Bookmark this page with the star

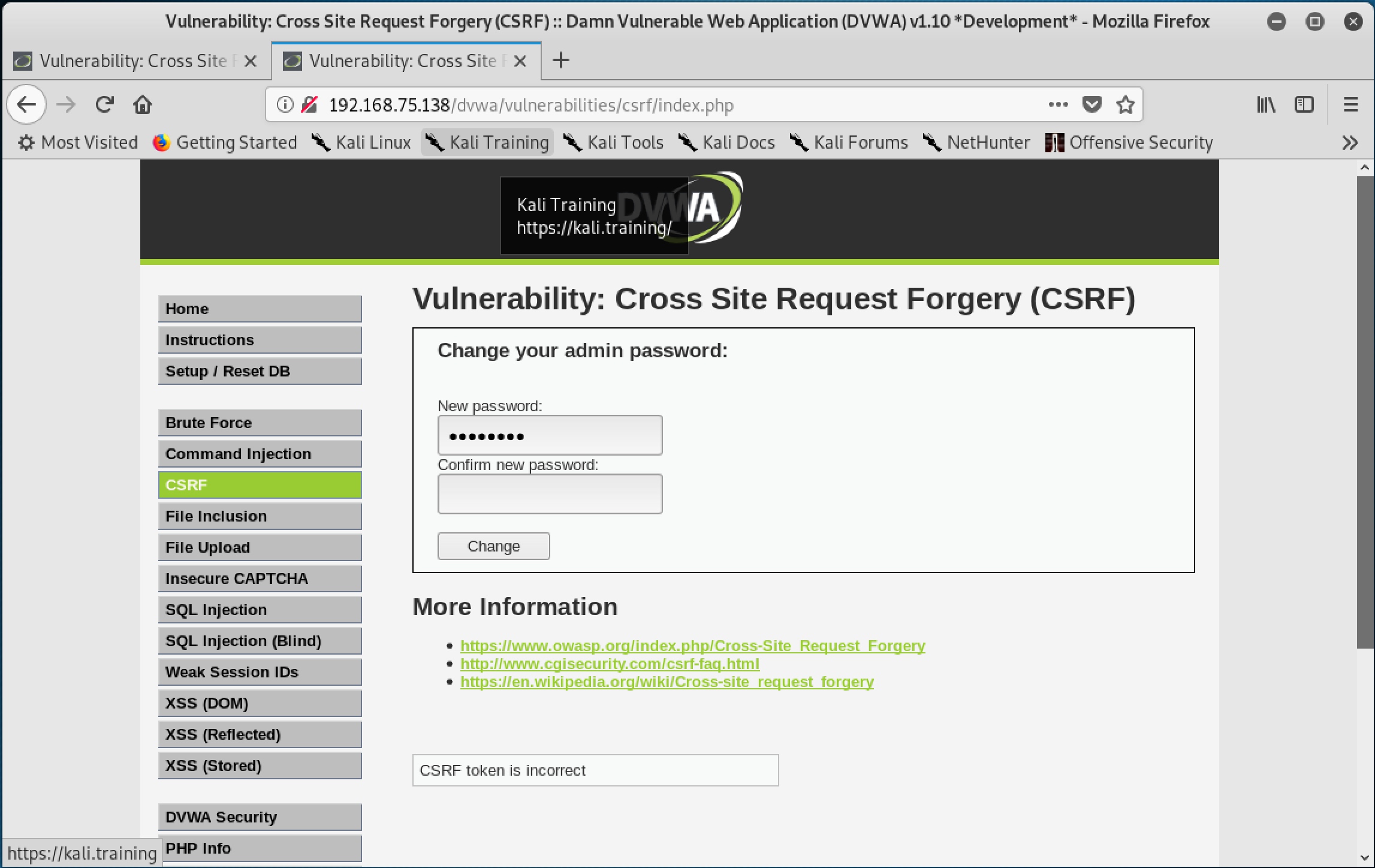(x=1125, y=105)
